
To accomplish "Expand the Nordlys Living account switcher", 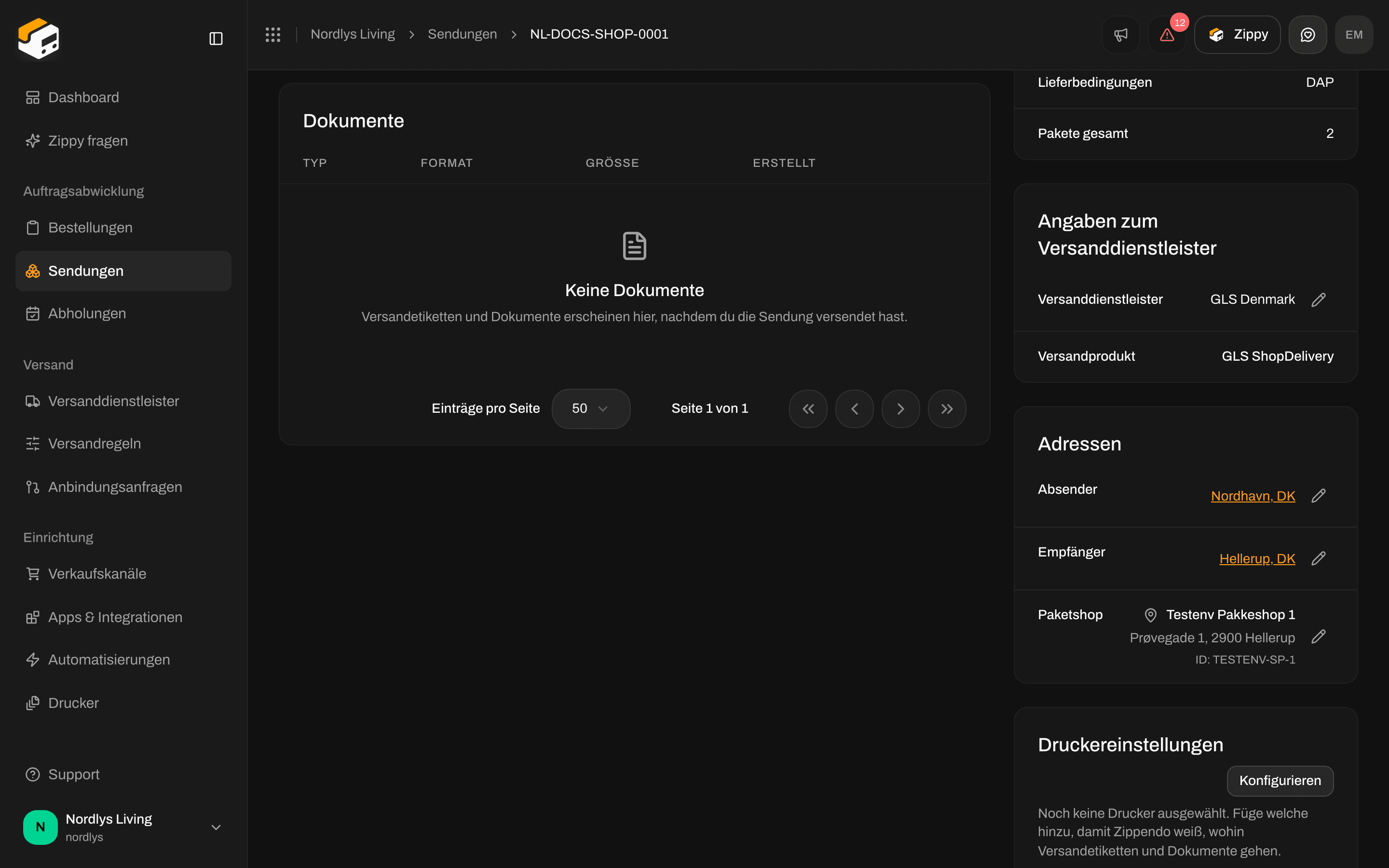I will pos(123,827).
